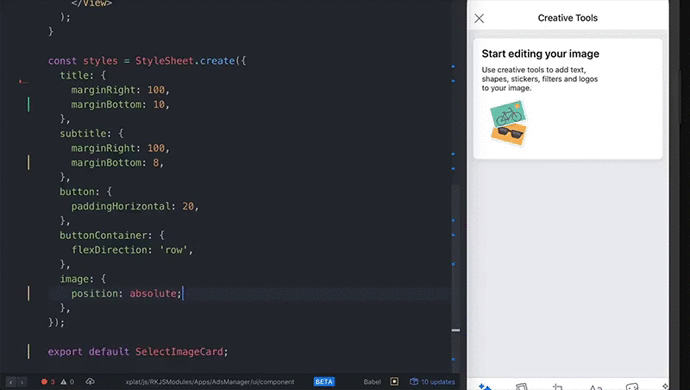Close the Creative Tools screen with the X icon
Image resolution: width=690 pixels, height=390 pixels.
coord(479,18)
